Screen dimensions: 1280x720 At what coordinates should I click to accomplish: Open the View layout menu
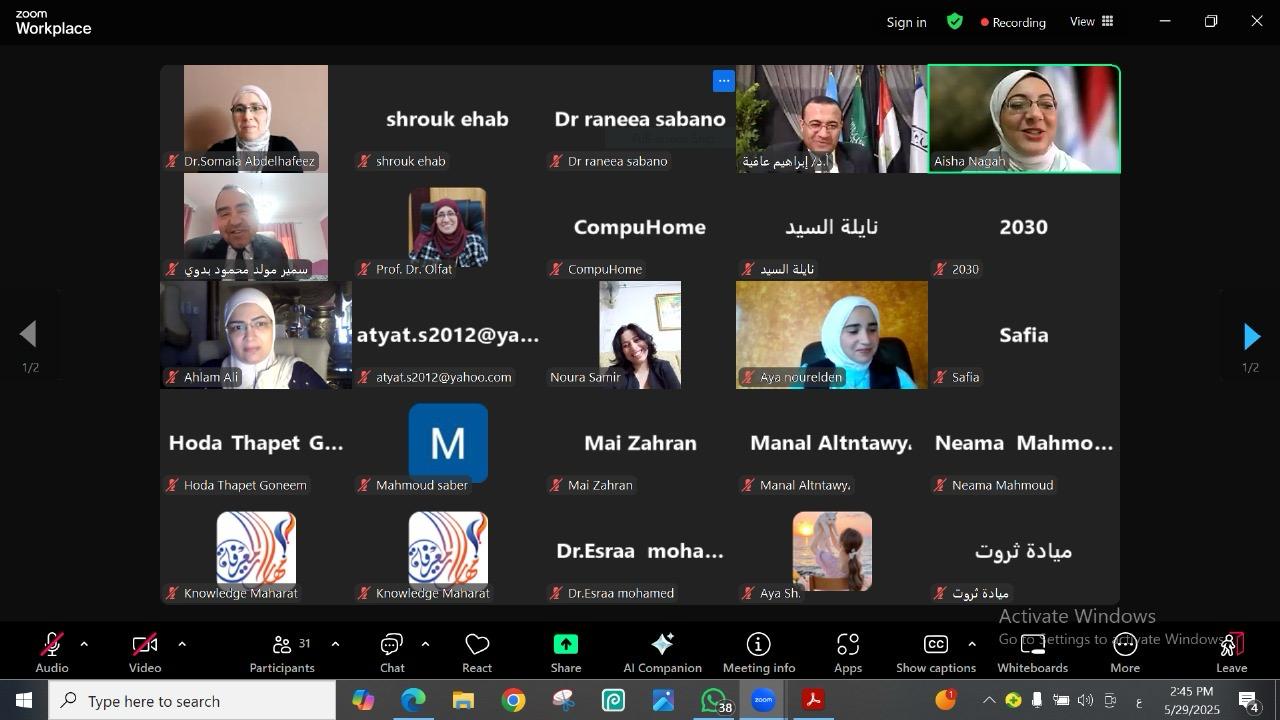[x=1091, y=21]
